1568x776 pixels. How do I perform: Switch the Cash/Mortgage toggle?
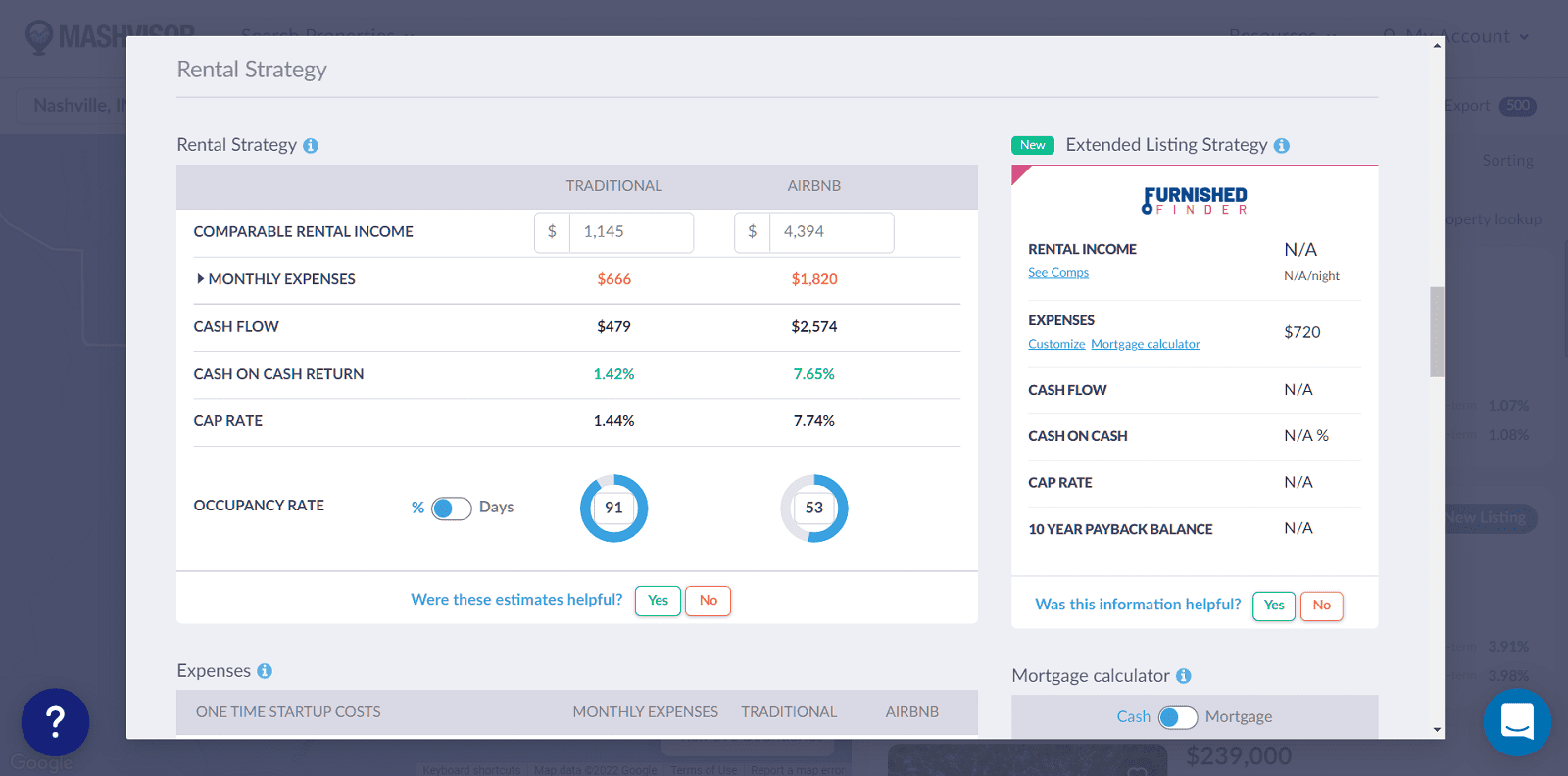pyautogui.click(x=1177, y=717)
